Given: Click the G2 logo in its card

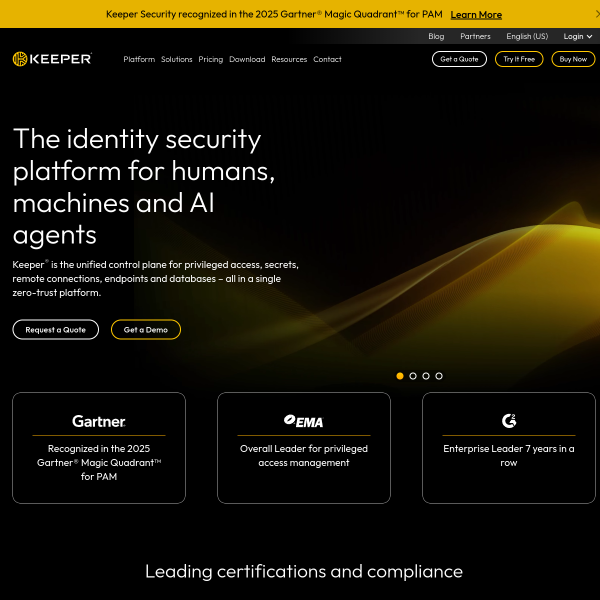Looking at the screenshot, I should pyautogui.click(x=509, y=421).
